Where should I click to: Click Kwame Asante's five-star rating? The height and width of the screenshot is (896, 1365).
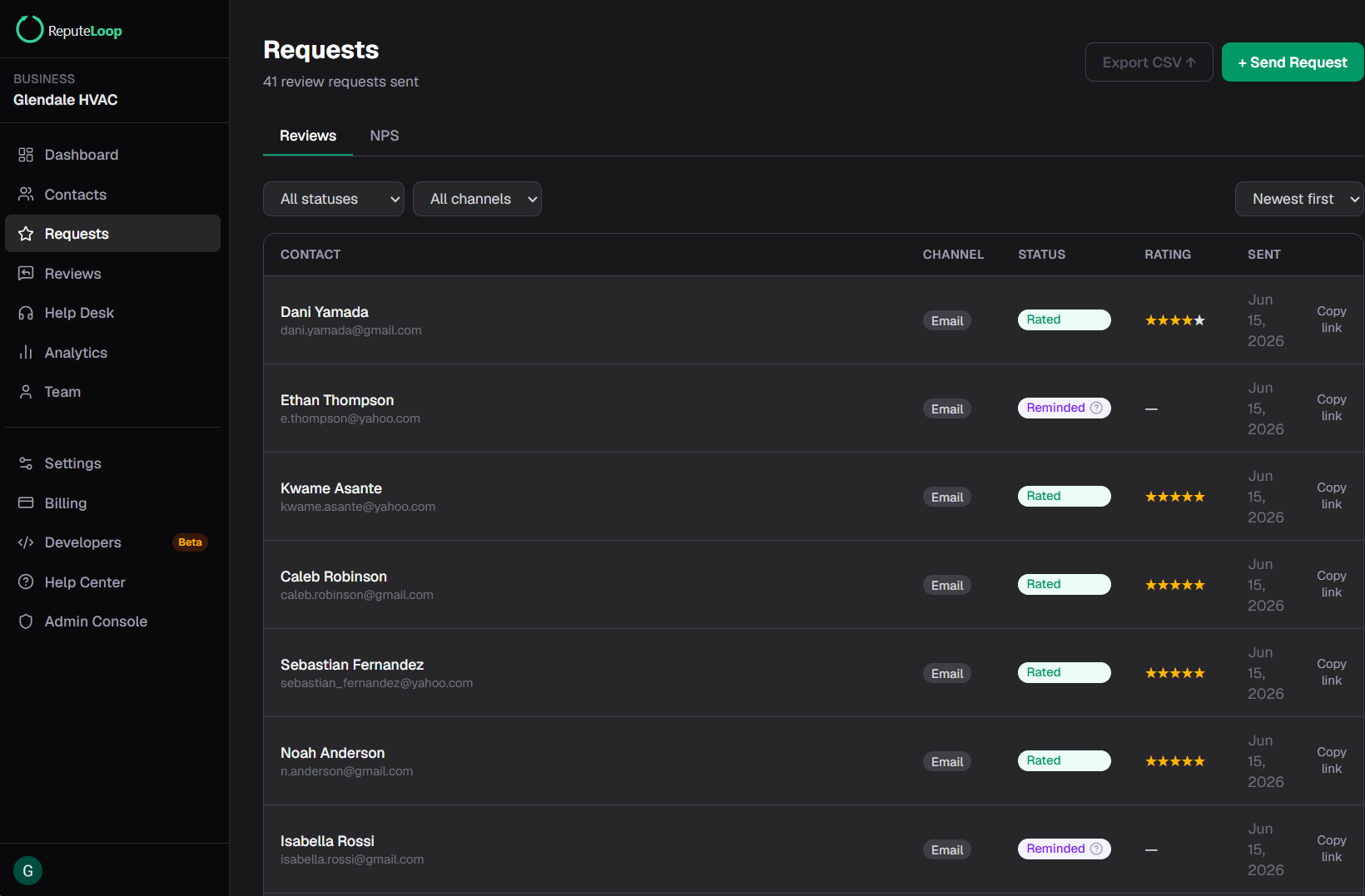[x=1174, y=497]
